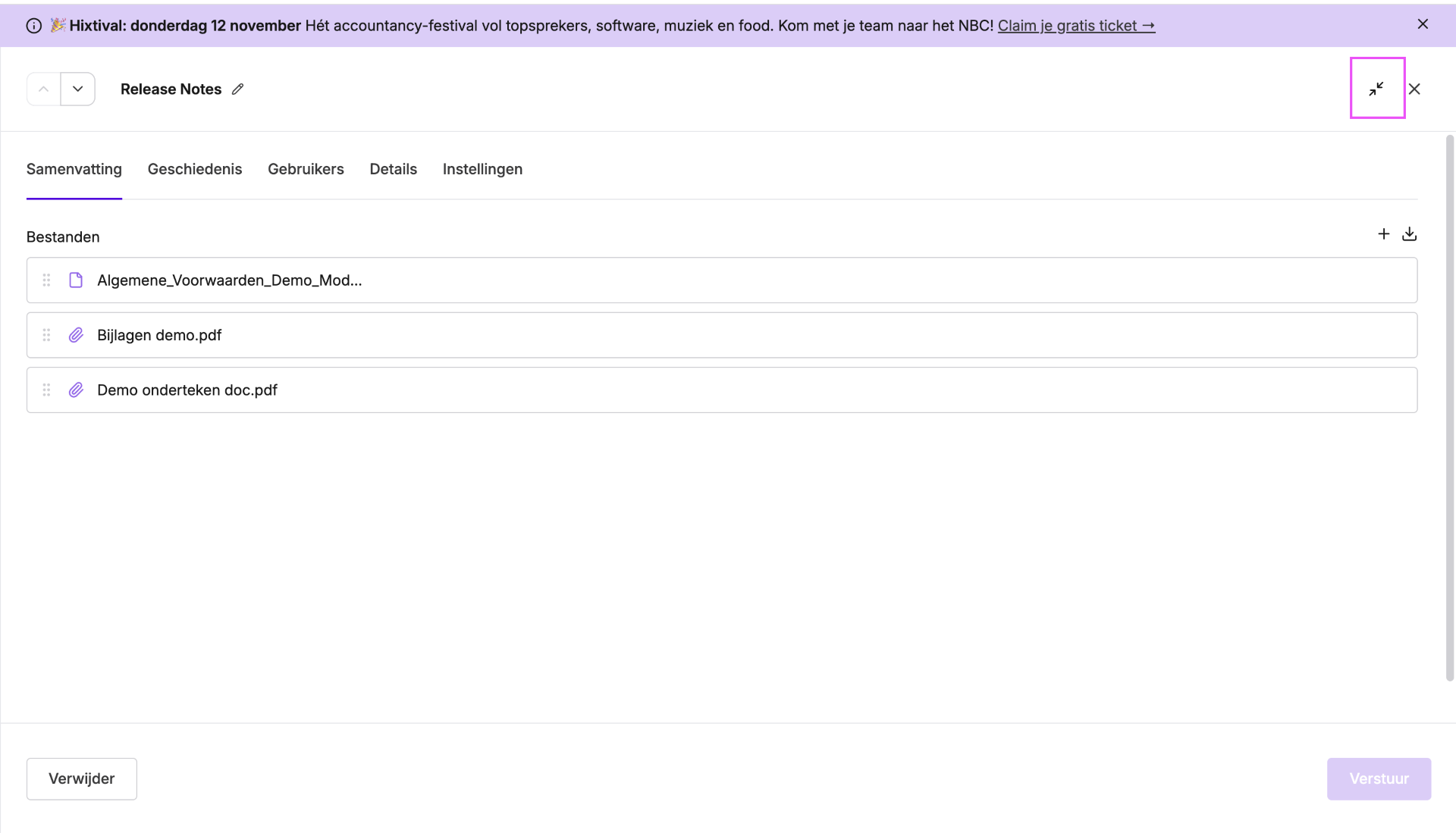This screenshot has width=1456, height=833.
Task: Open the Details tab
Action: 393,169
